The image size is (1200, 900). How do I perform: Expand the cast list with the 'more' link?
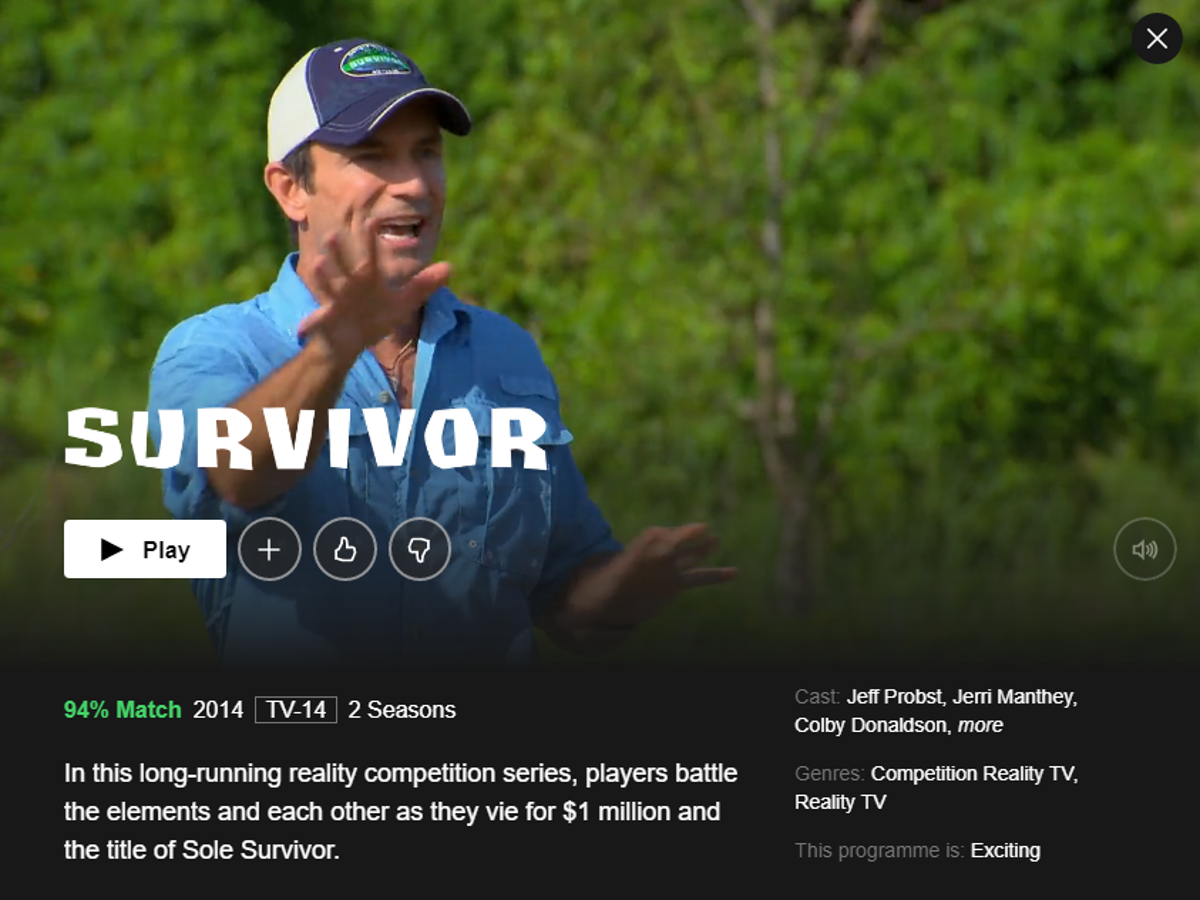point(980,725)
